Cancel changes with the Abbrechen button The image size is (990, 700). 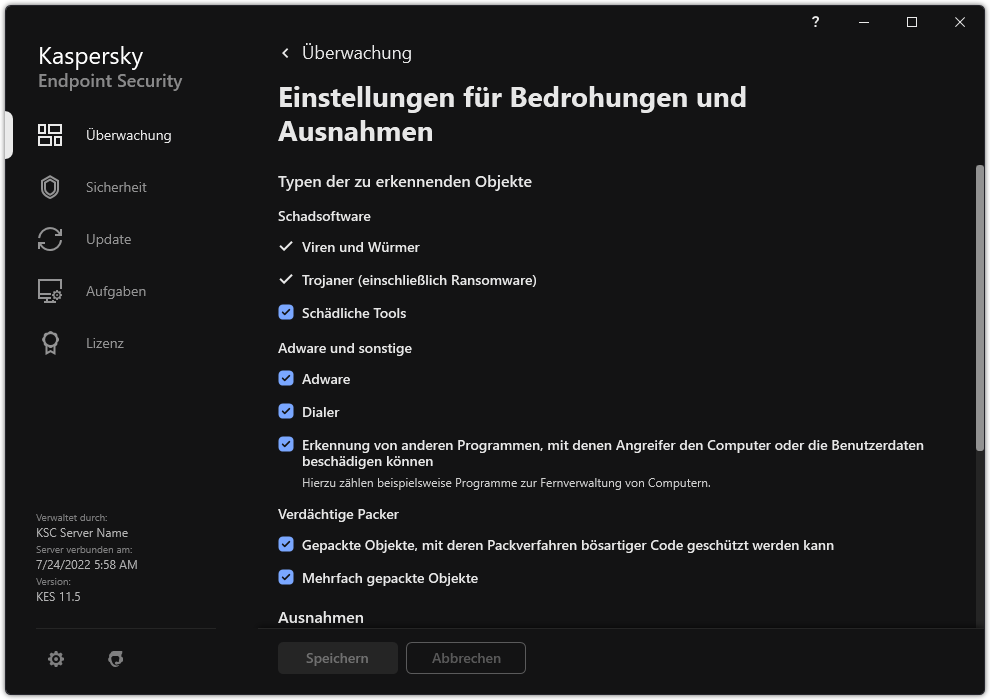pyautogui.click(x=465, y=658)
